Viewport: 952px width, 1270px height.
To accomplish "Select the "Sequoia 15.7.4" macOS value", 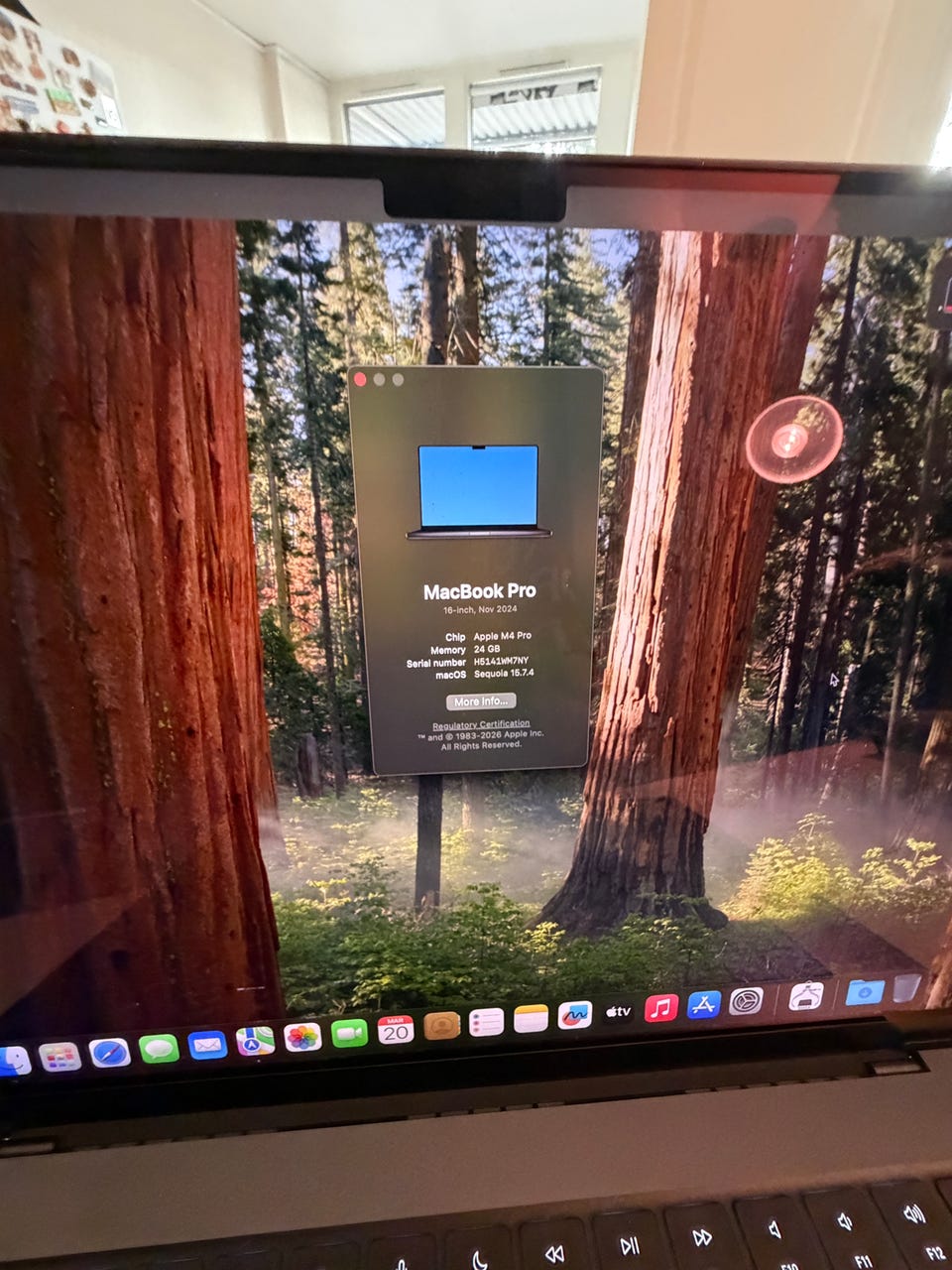I will pyautogui.click(x=504, y=673).
